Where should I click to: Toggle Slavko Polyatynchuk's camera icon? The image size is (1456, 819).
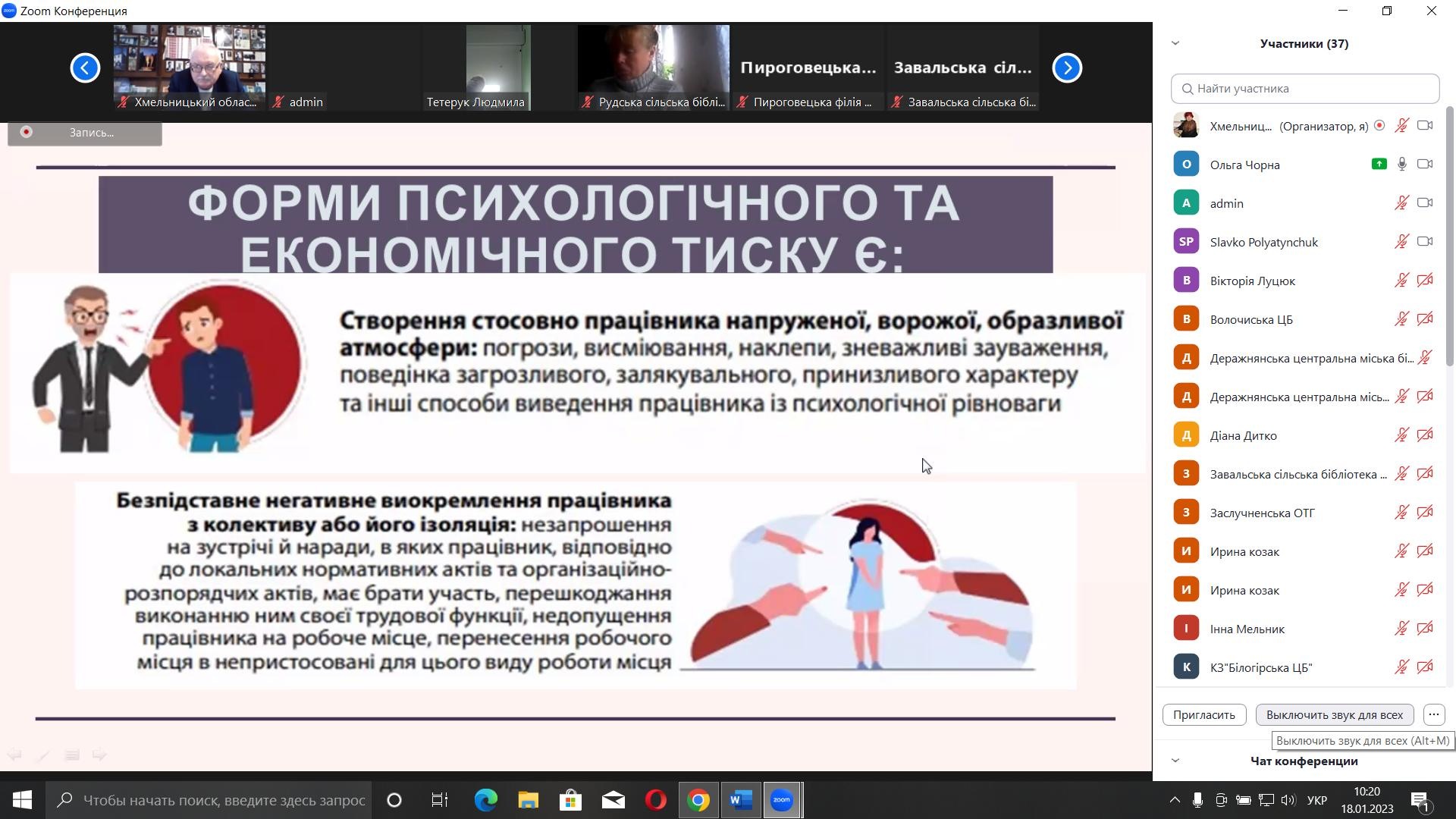1425,242
